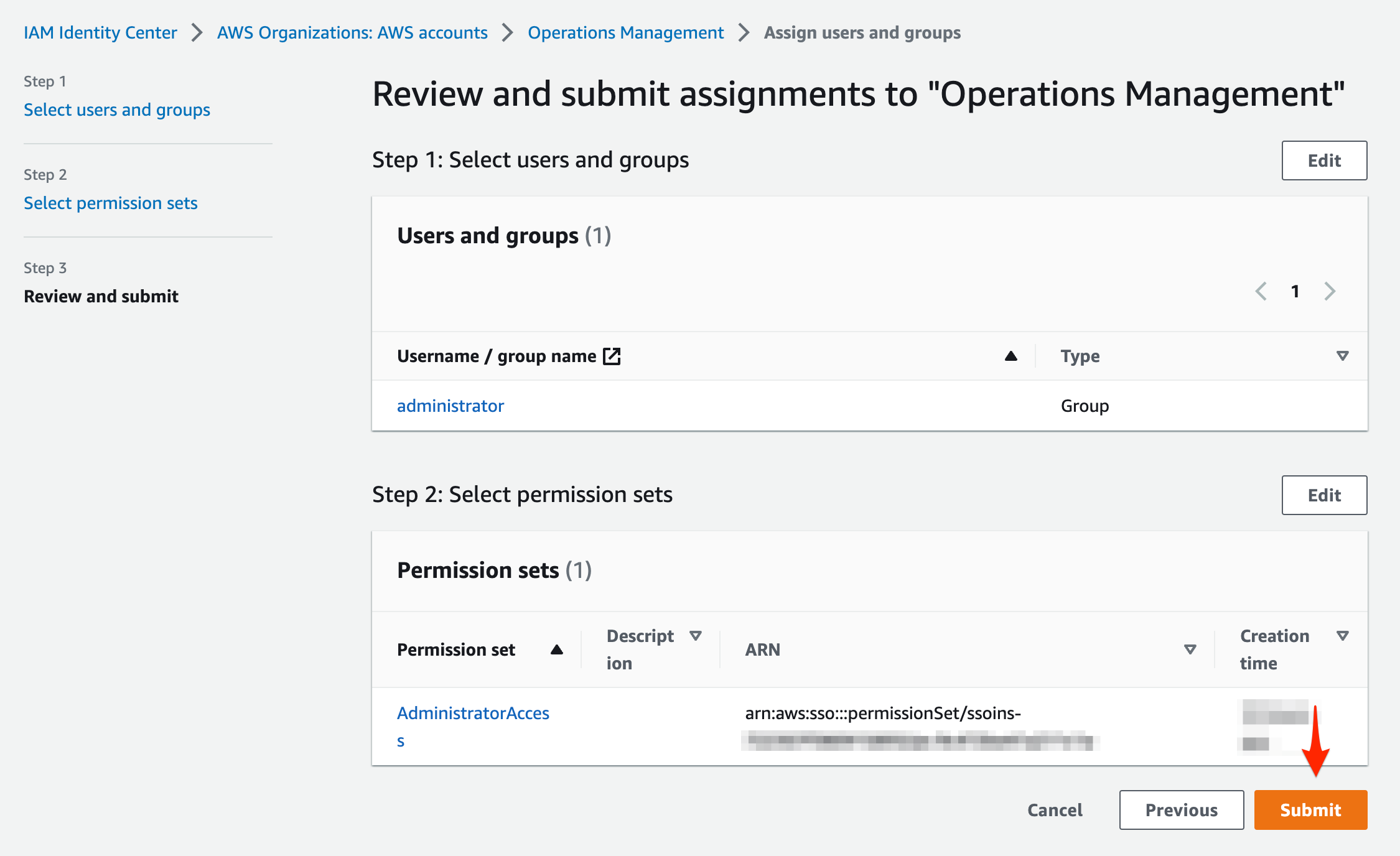This screenshot has width=1400, height=856.
Task: Sort permission sets by Creation time arrow
Action: tap(1342, 636)
